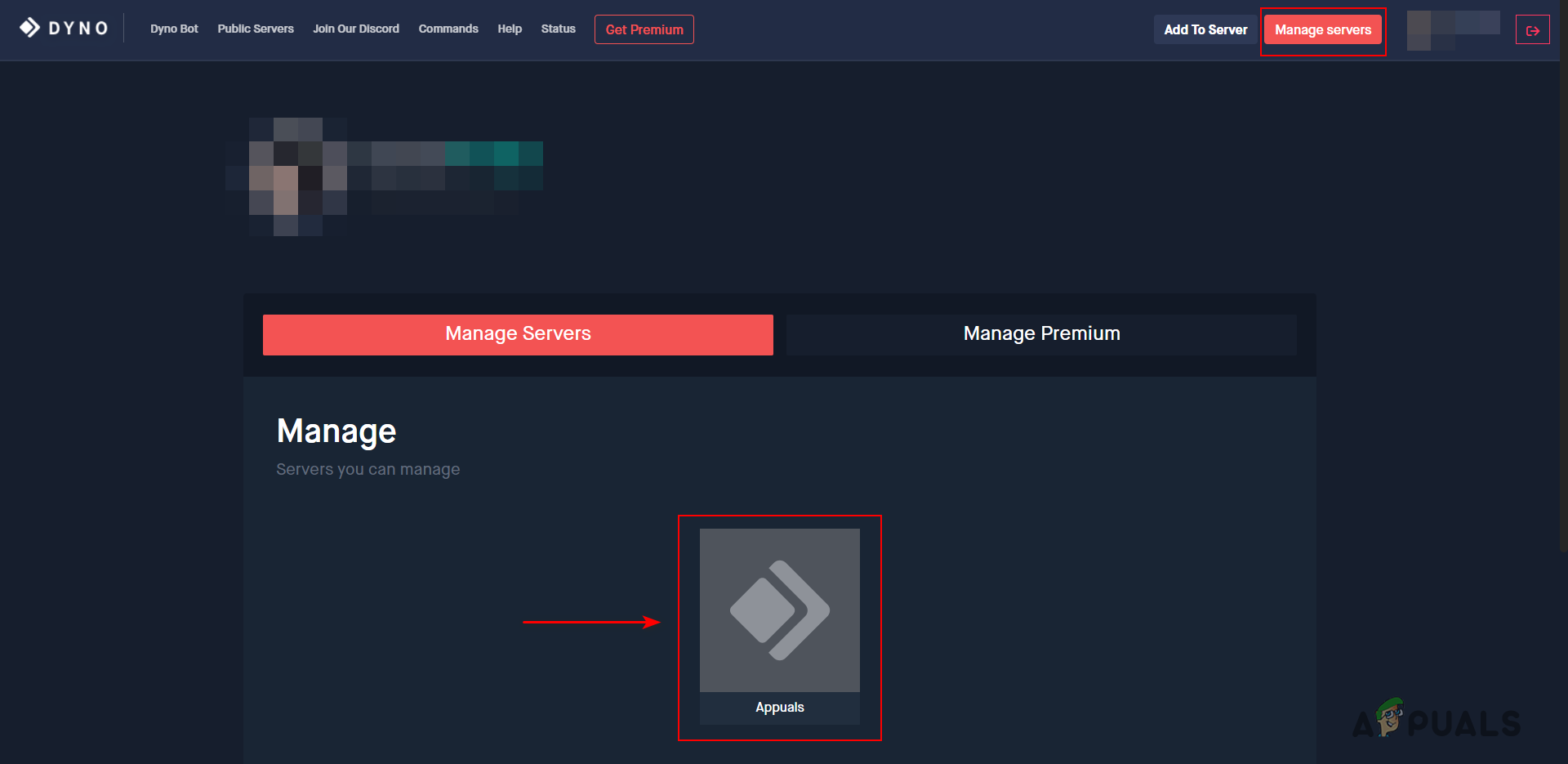
Task: Go to Public Servers page
Action: coord(256,29)
